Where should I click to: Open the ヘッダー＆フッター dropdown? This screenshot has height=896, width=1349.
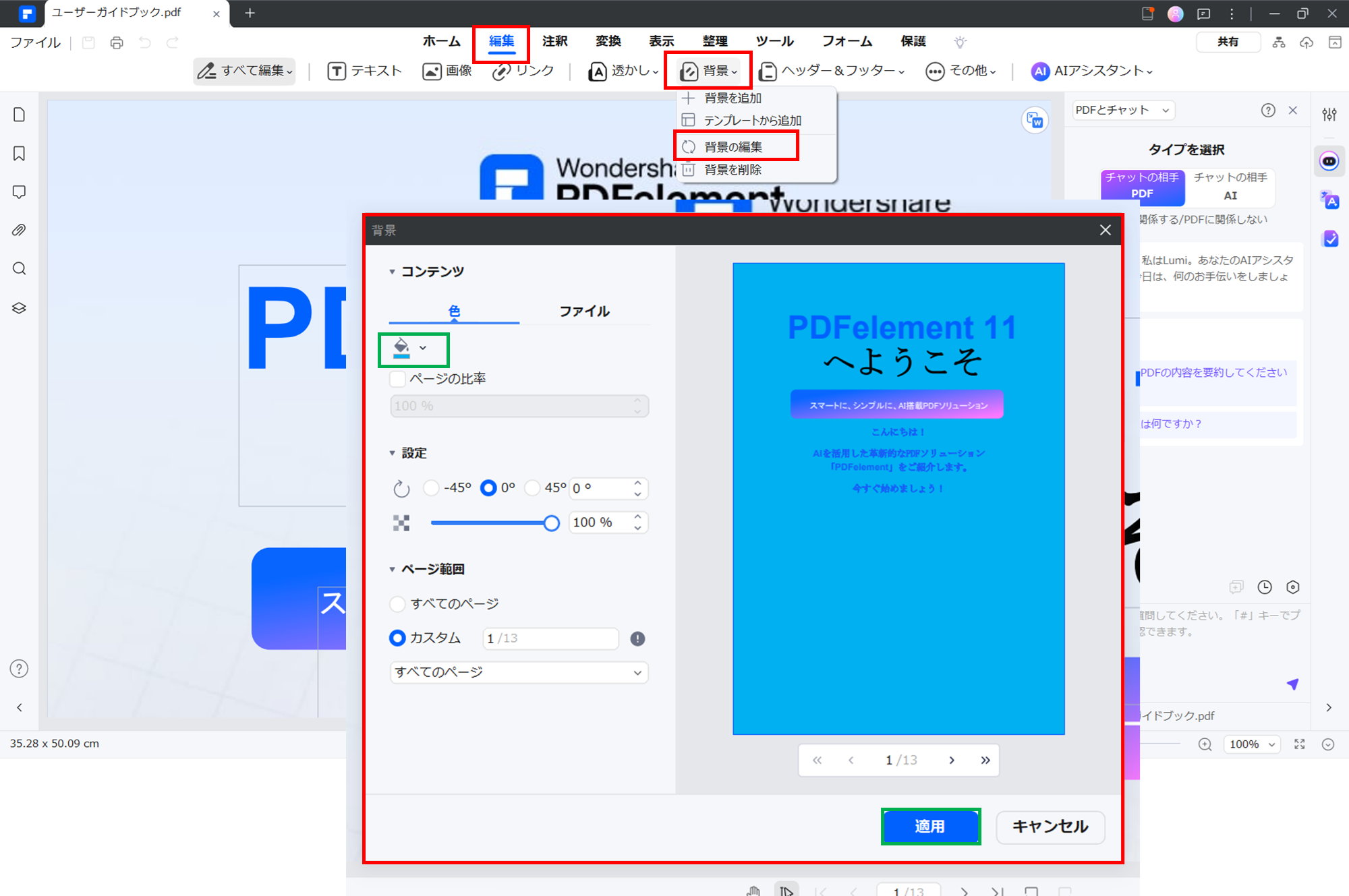tap(832, 71)
